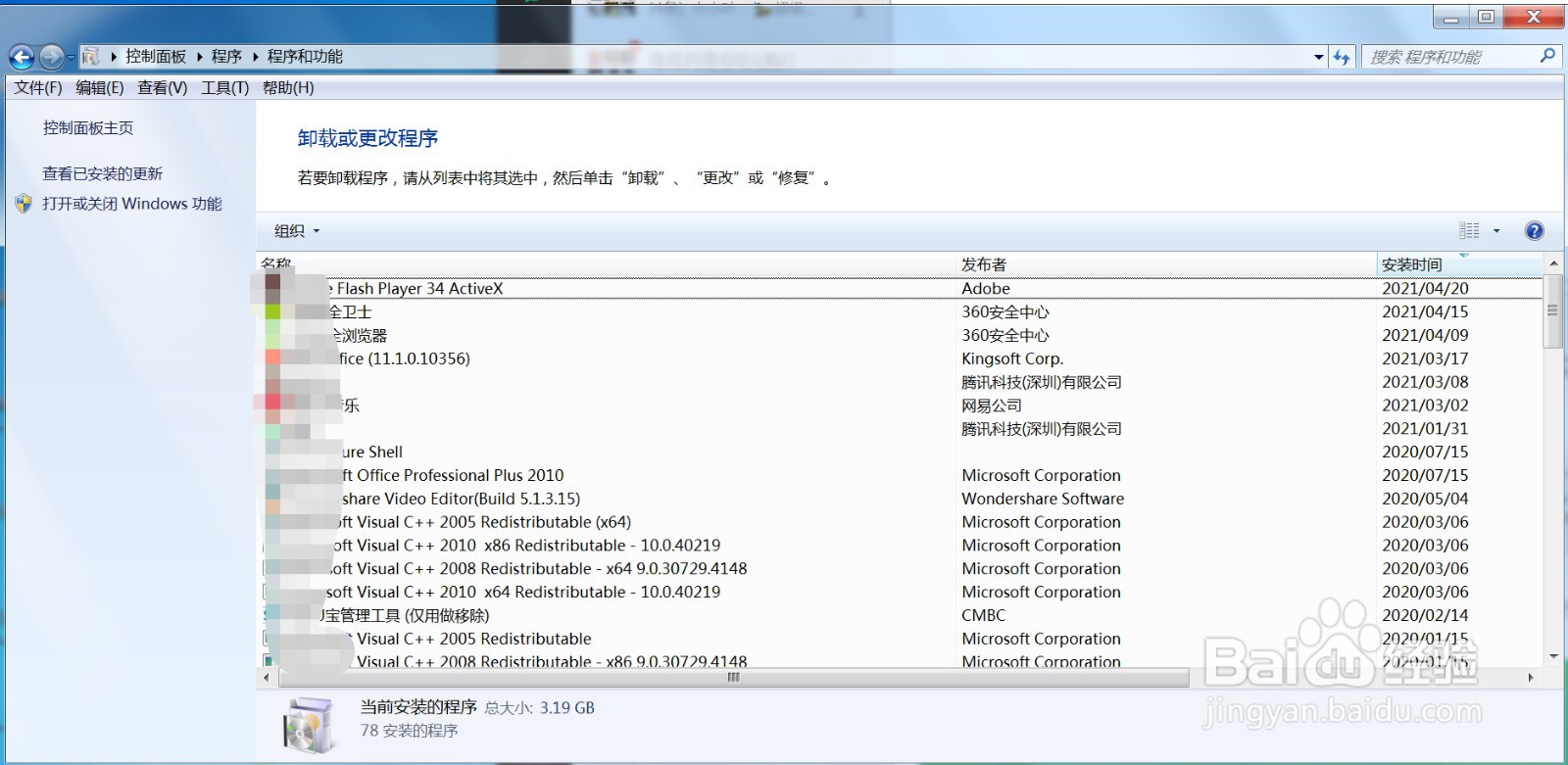Select the Flash Player 34 ActiveX row
The width and height of the screenshot is (1568, 765).
click(900, 289)
